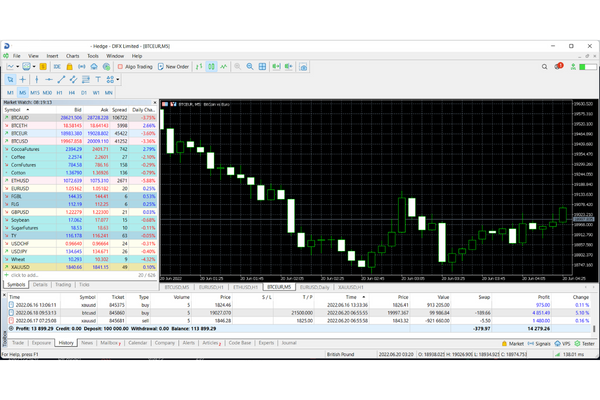Expand the templates dropdown arrow
This screenshot has height=400, width=600.
click(34, 67)
